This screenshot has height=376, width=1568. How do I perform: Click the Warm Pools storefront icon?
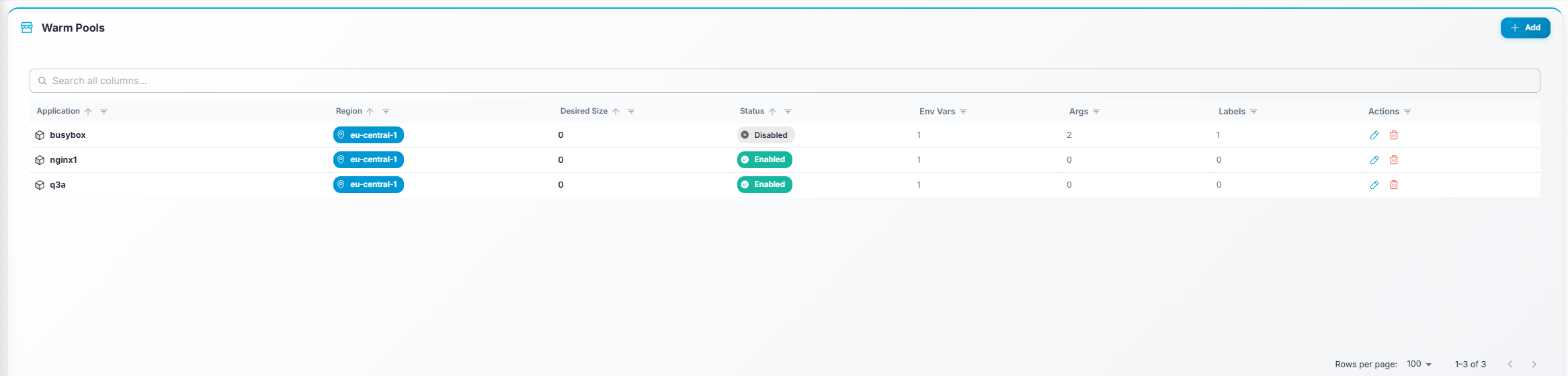point(27,28)
